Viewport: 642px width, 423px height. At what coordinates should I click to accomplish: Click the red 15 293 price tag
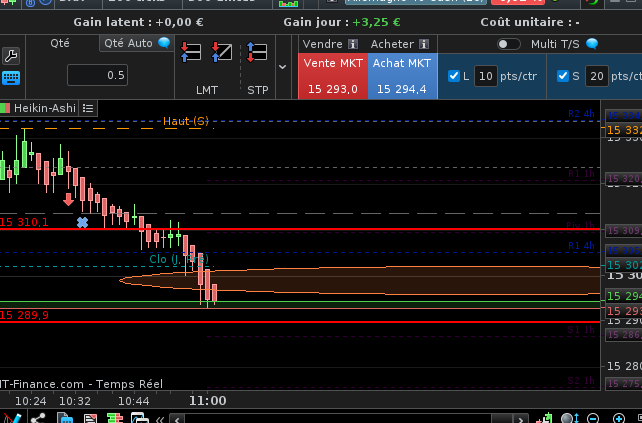pyautogui.click(x=624, y=311)
